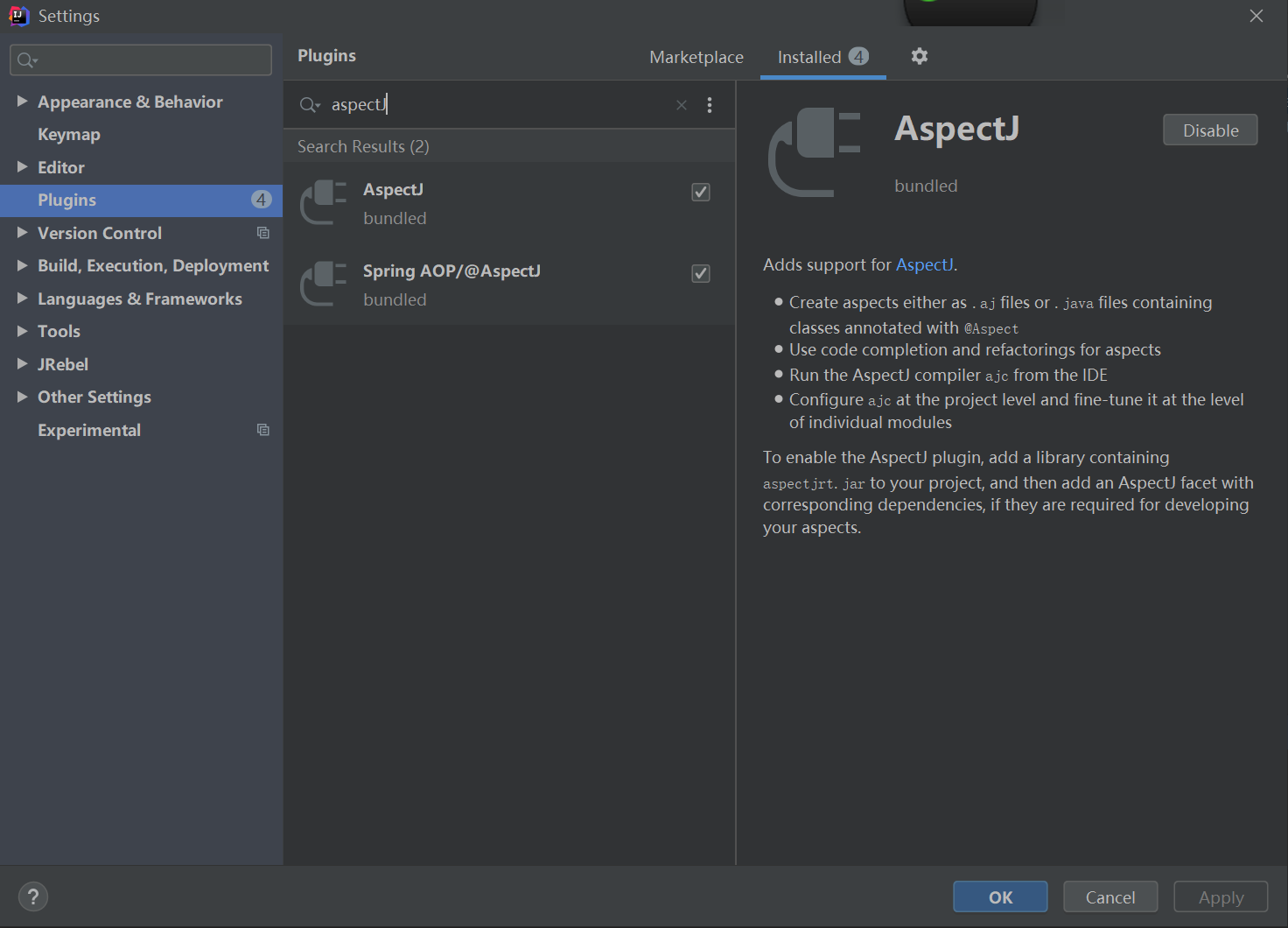Expand the Languages & Frameworks node
1288x928 pixels.
tap(22, 299)
